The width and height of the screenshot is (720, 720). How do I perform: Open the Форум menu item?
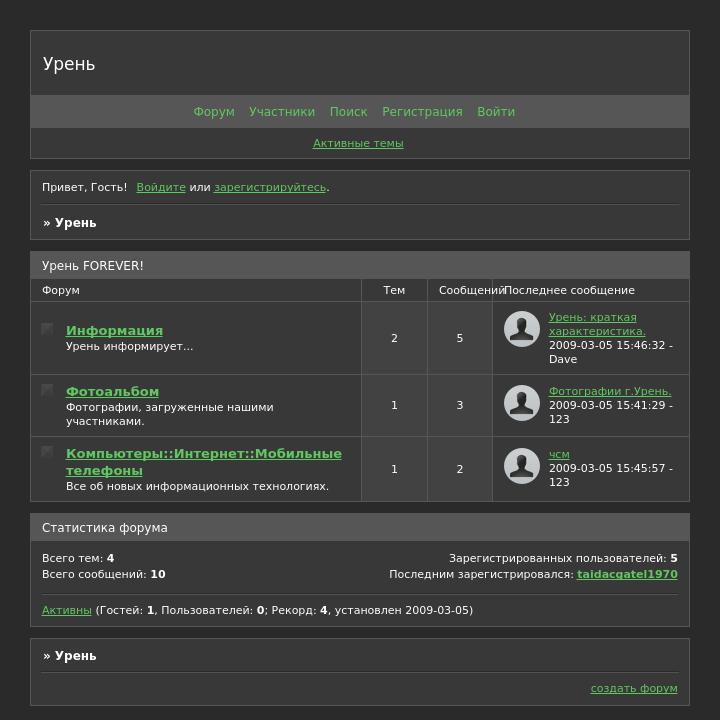pos(214,112)
